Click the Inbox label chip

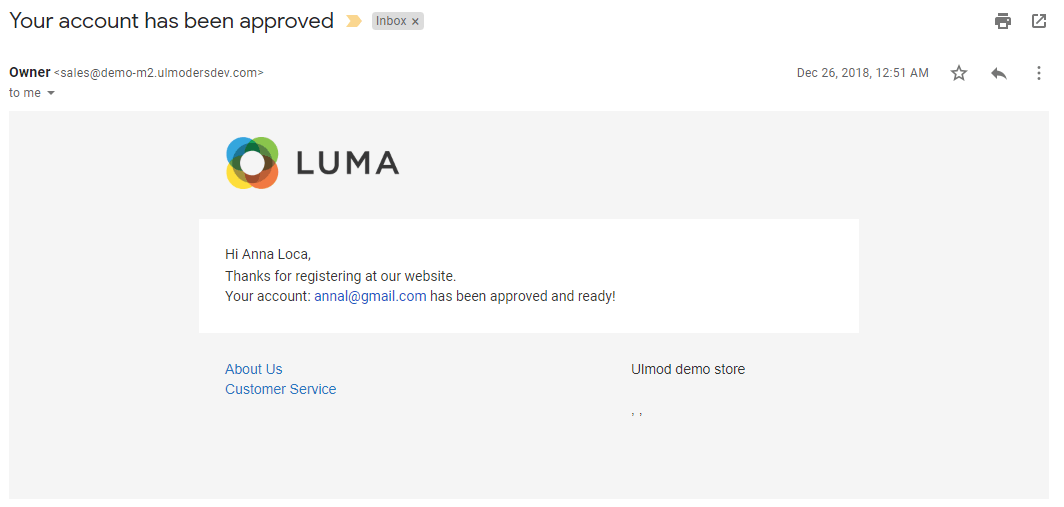(392, 21)
